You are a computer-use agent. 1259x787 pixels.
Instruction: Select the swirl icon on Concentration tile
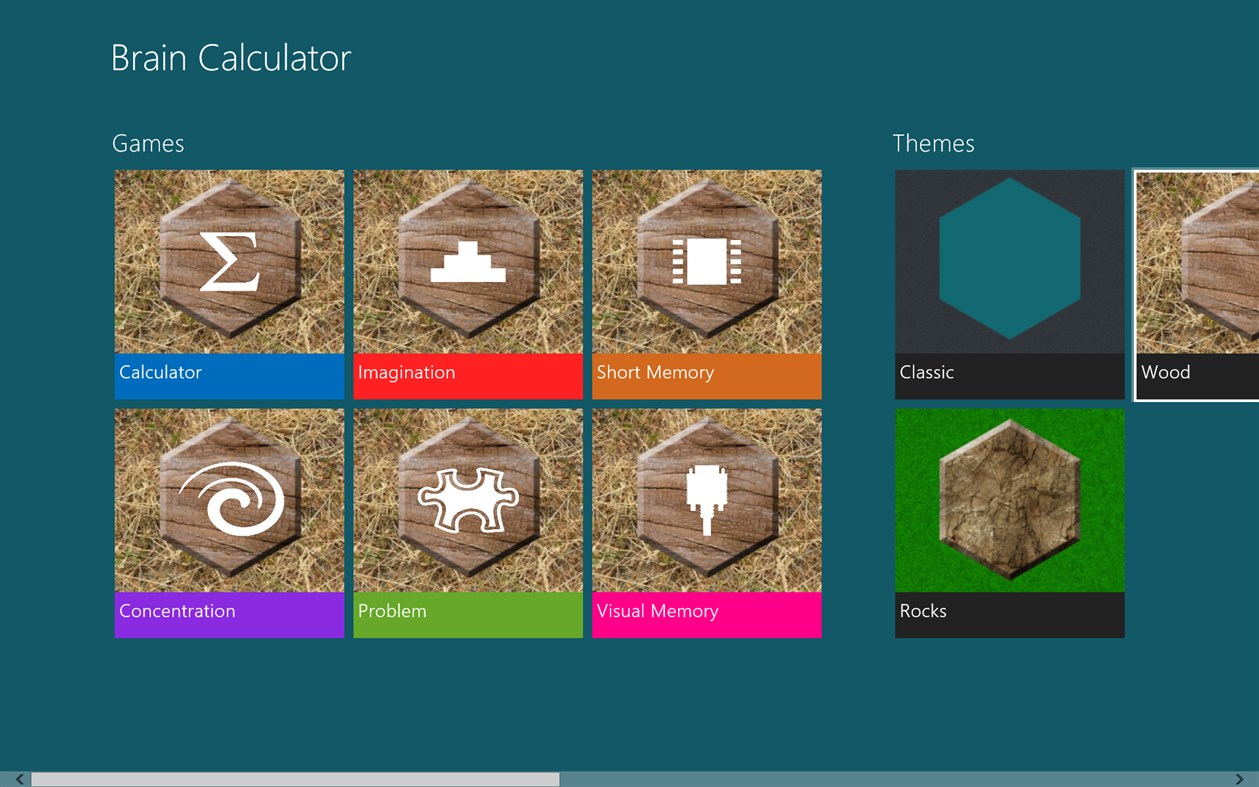pyautogui.click(x=229, y=497)
